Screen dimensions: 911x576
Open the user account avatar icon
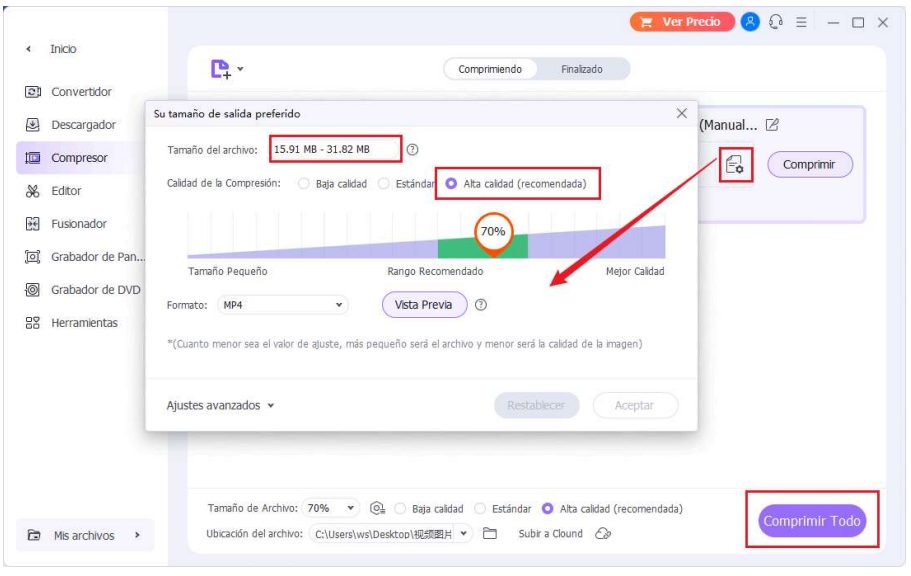[x=750, y=22]
